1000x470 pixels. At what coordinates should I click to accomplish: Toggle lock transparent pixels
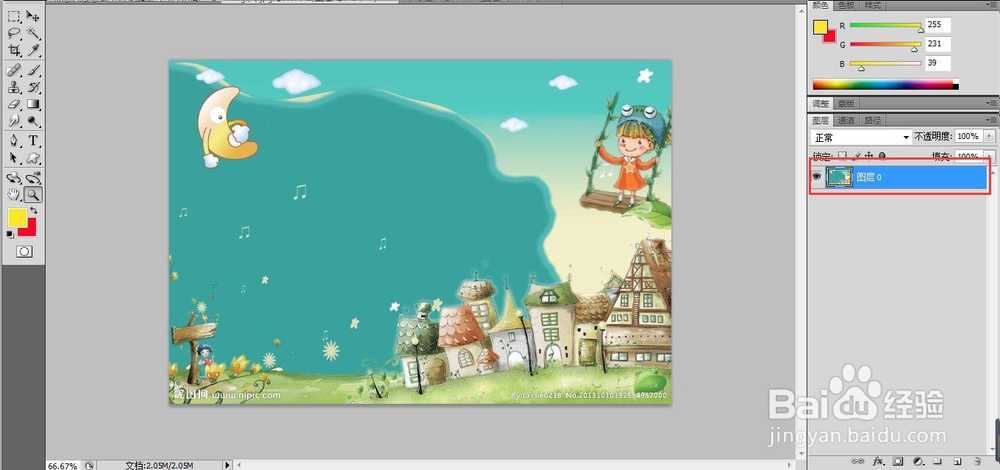pyautogui.click(x=842, y=155)
